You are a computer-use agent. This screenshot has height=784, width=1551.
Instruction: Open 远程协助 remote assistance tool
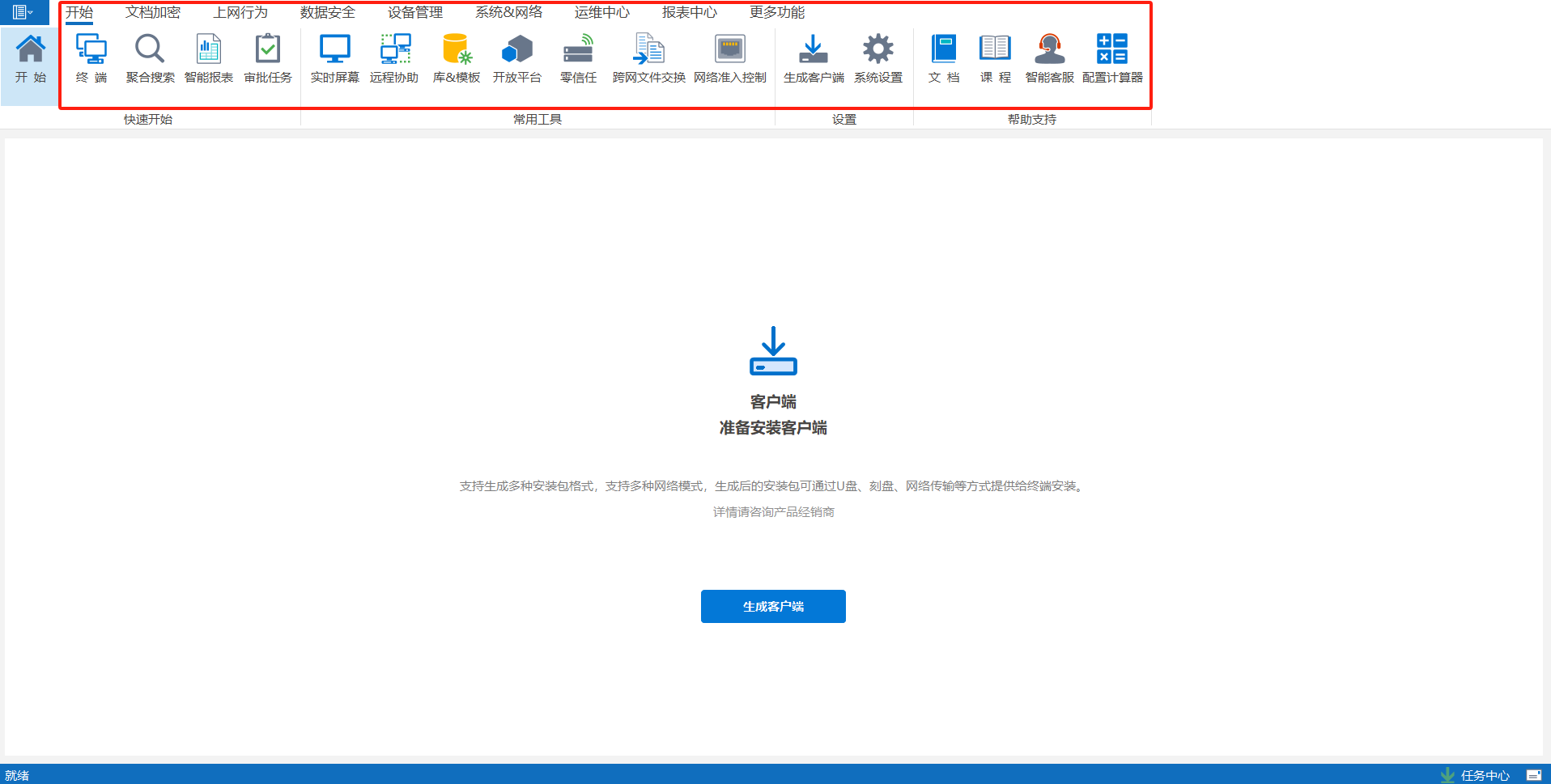(x=394, y=50)
